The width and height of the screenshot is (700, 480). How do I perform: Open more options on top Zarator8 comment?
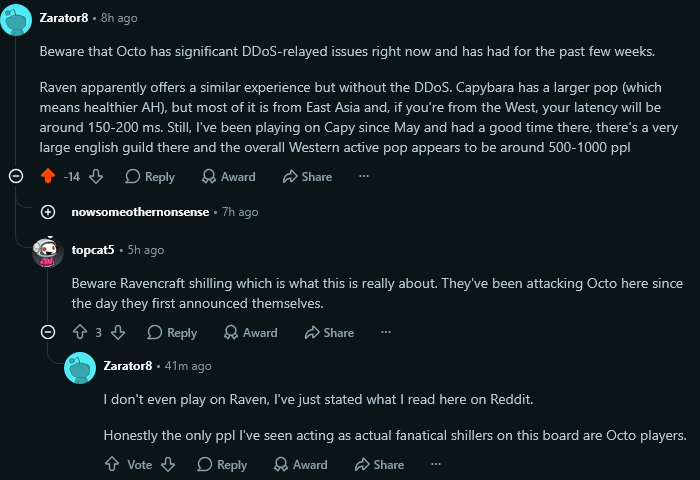click(364, 176)
